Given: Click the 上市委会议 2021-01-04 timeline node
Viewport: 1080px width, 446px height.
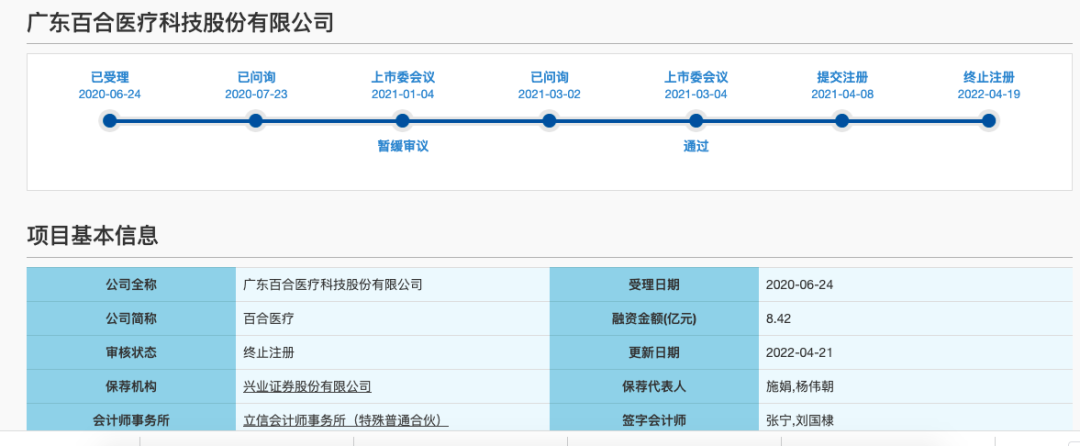Looking at the screenshot, I should coord(403,121).
